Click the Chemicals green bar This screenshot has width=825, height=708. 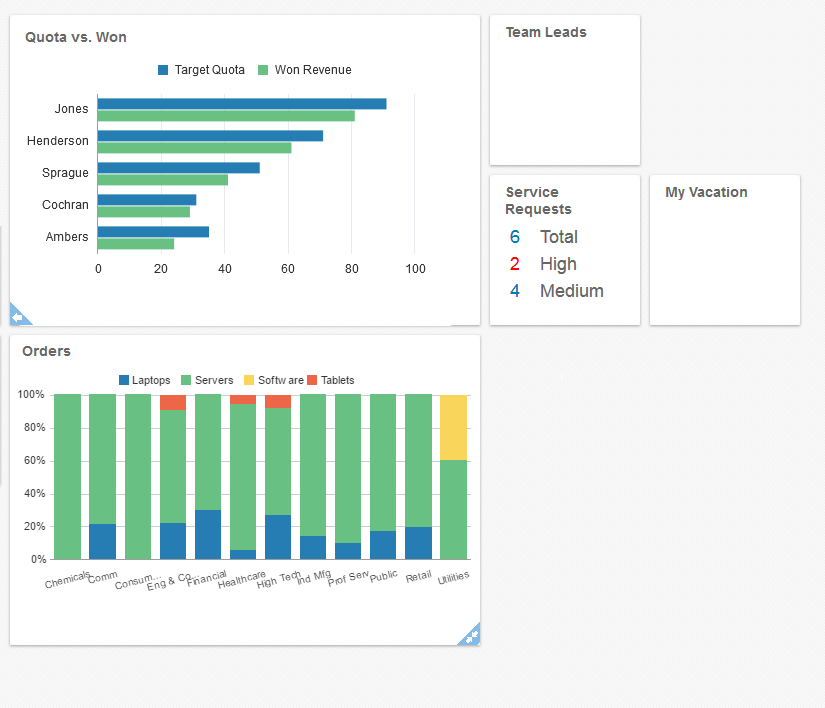coord(67,477)
